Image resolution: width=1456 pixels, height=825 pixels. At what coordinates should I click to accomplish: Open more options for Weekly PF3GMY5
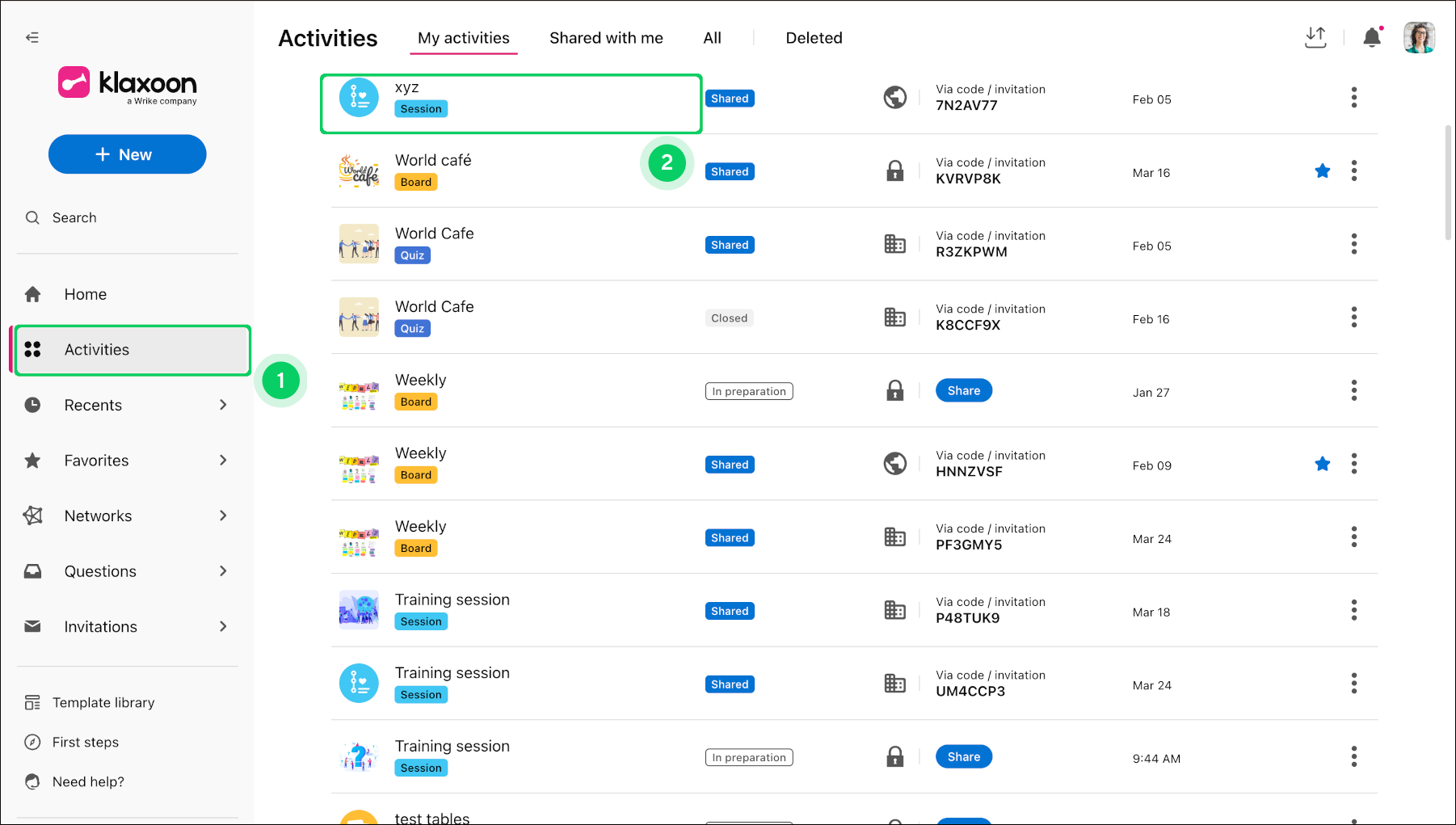(1354, 537)
